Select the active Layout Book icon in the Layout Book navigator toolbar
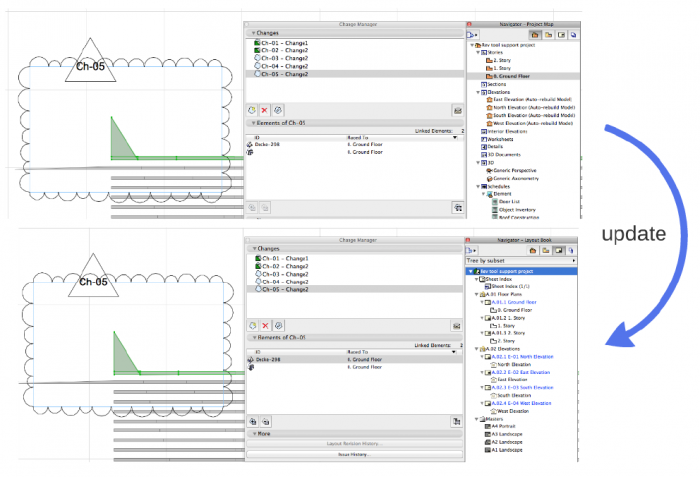 [x=558, y=251]
